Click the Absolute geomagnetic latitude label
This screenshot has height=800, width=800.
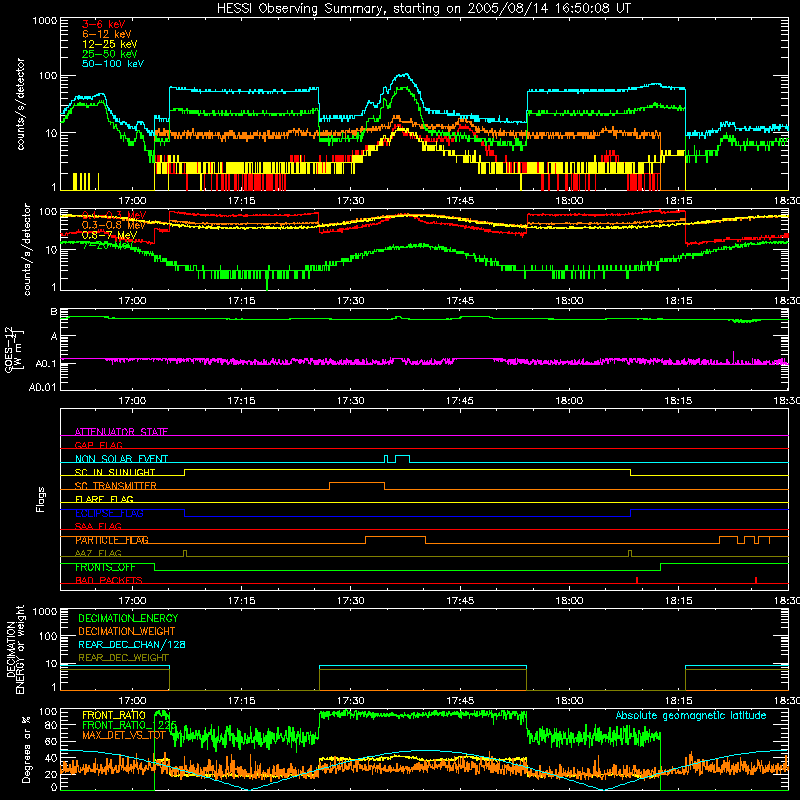pyautogui.click(x=691, y=715)
